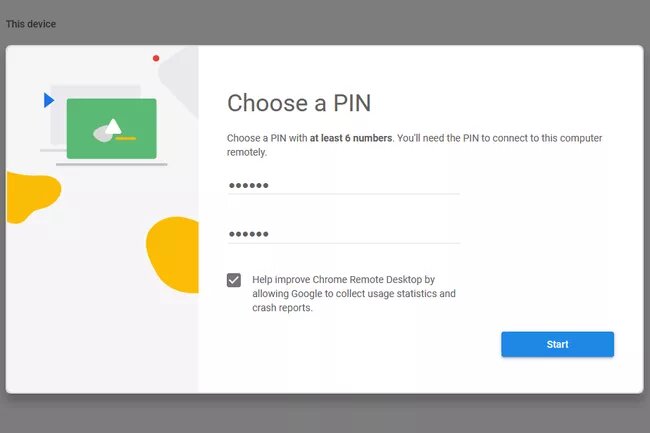The width and height of the screenshot is (650, 433).
Task: Click the blue play triangle icon
Action: click(49, 100)
